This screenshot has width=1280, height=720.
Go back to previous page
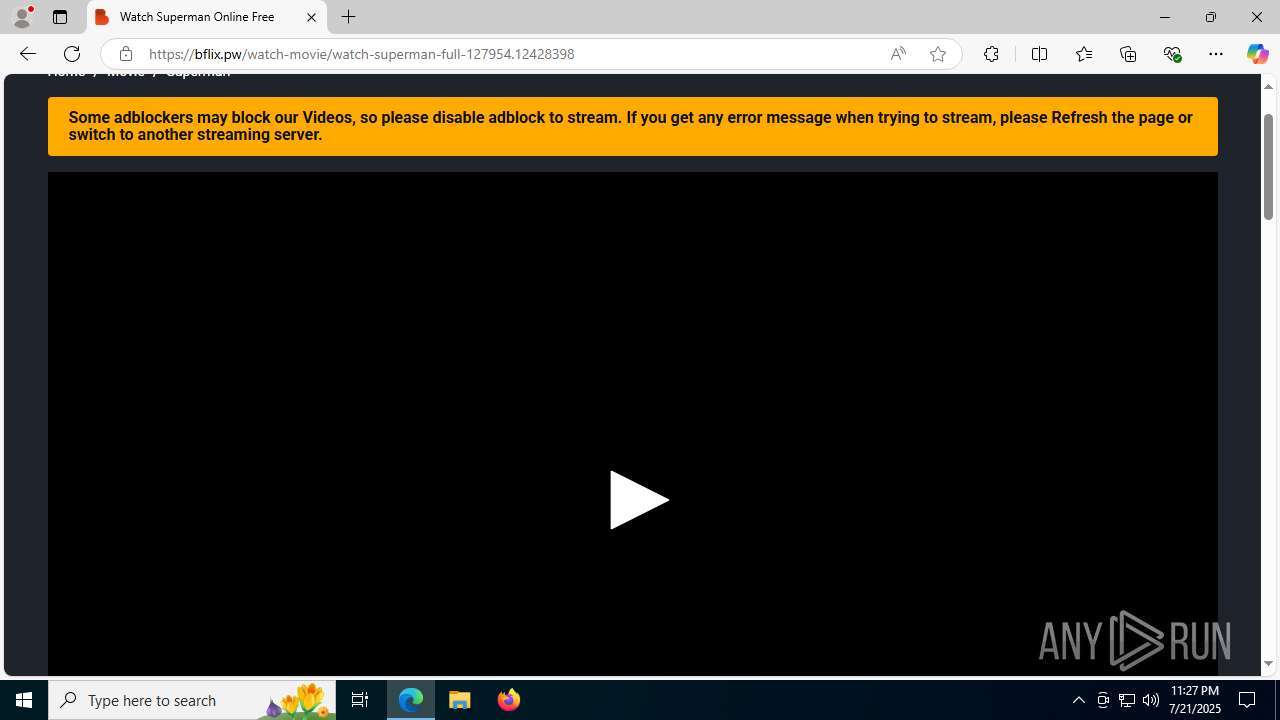pyautogui.click(x=27, y=54)
